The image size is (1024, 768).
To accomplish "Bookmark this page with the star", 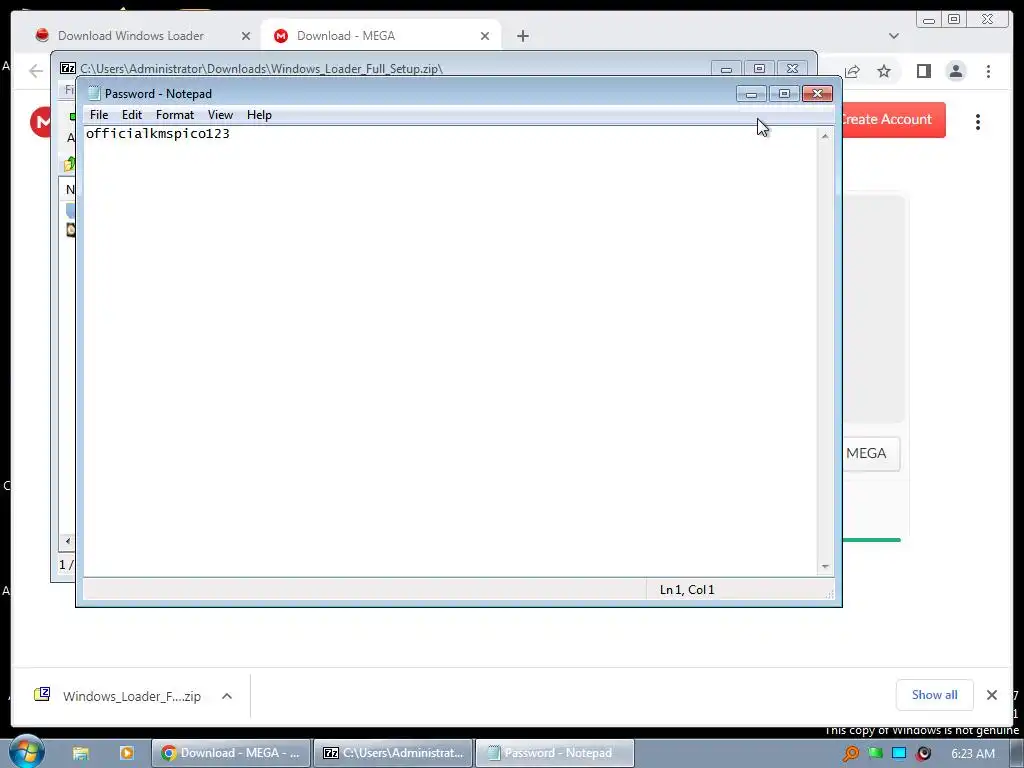I will tap(884, 71).
